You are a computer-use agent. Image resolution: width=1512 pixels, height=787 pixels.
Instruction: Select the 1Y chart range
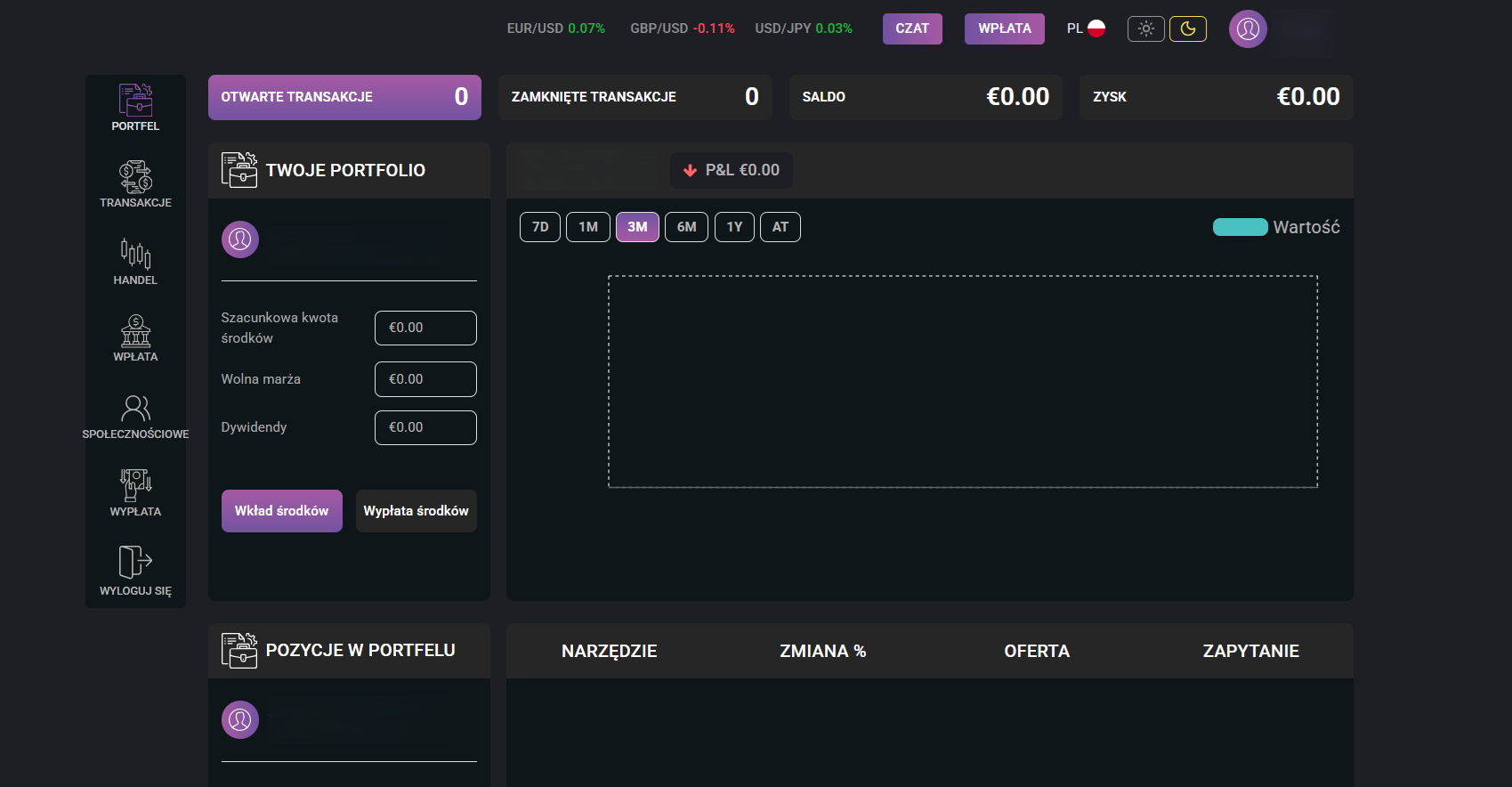734,227
